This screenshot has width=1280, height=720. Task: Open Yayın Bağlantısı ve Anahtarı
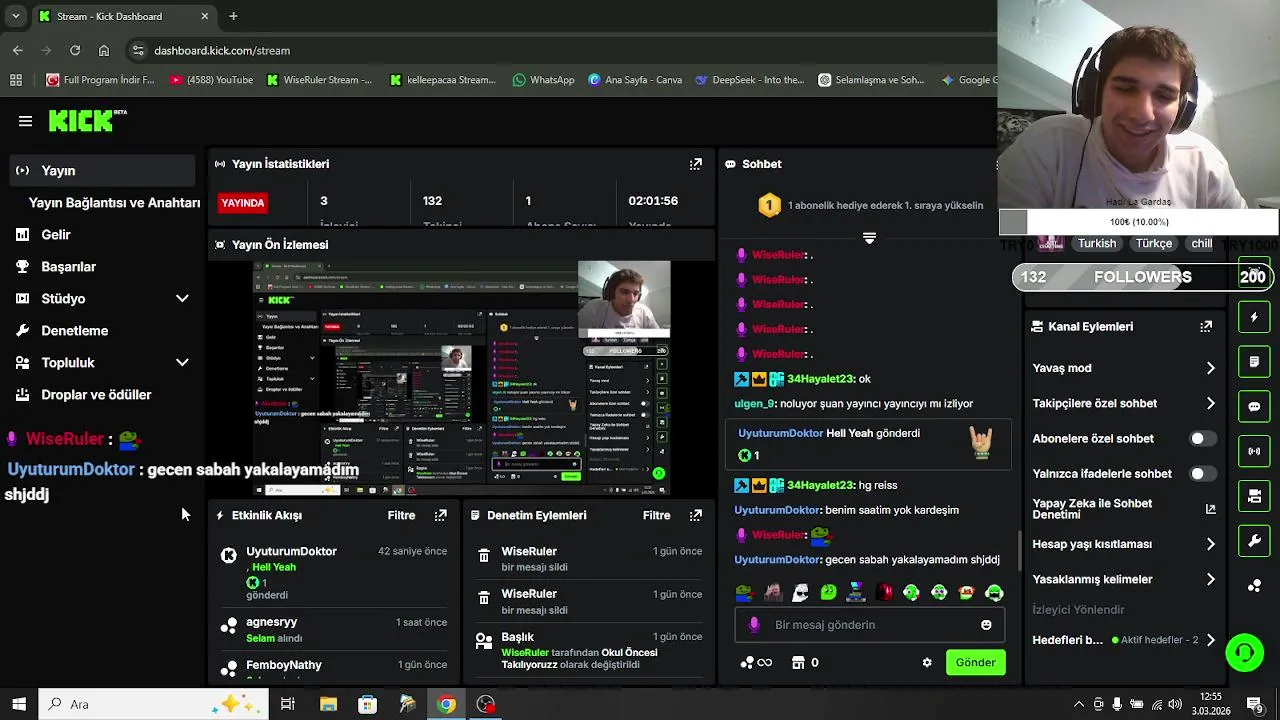114,203
